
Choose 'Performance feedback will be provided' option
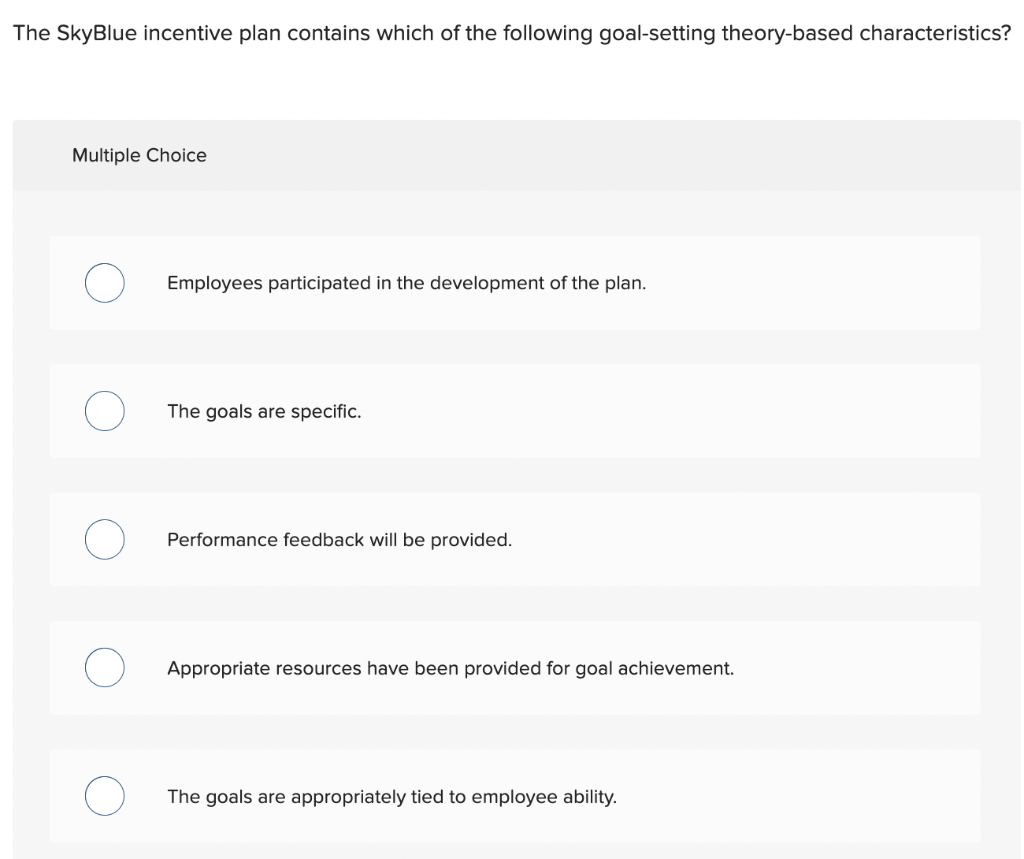pyautogui.click(x=339, y=539)
